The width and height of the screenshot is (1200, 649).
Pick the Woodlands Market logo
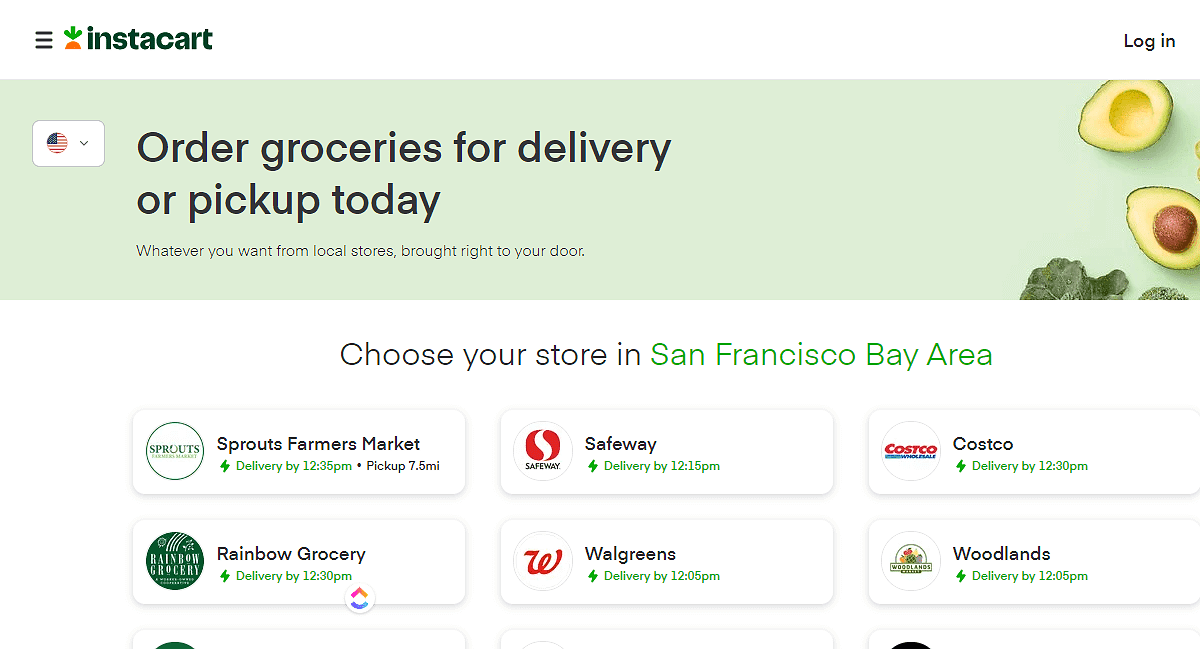pos(911,561)
